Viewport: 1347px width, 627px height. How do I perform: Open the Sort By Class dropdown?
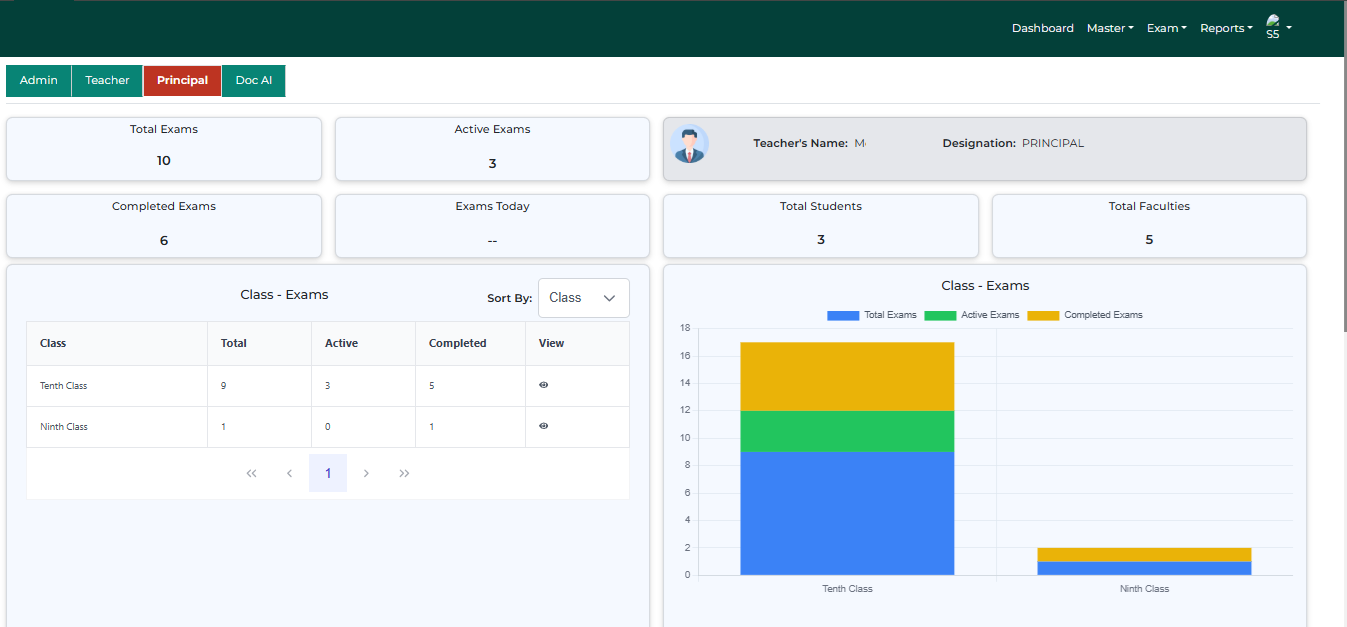click(583, 298)
